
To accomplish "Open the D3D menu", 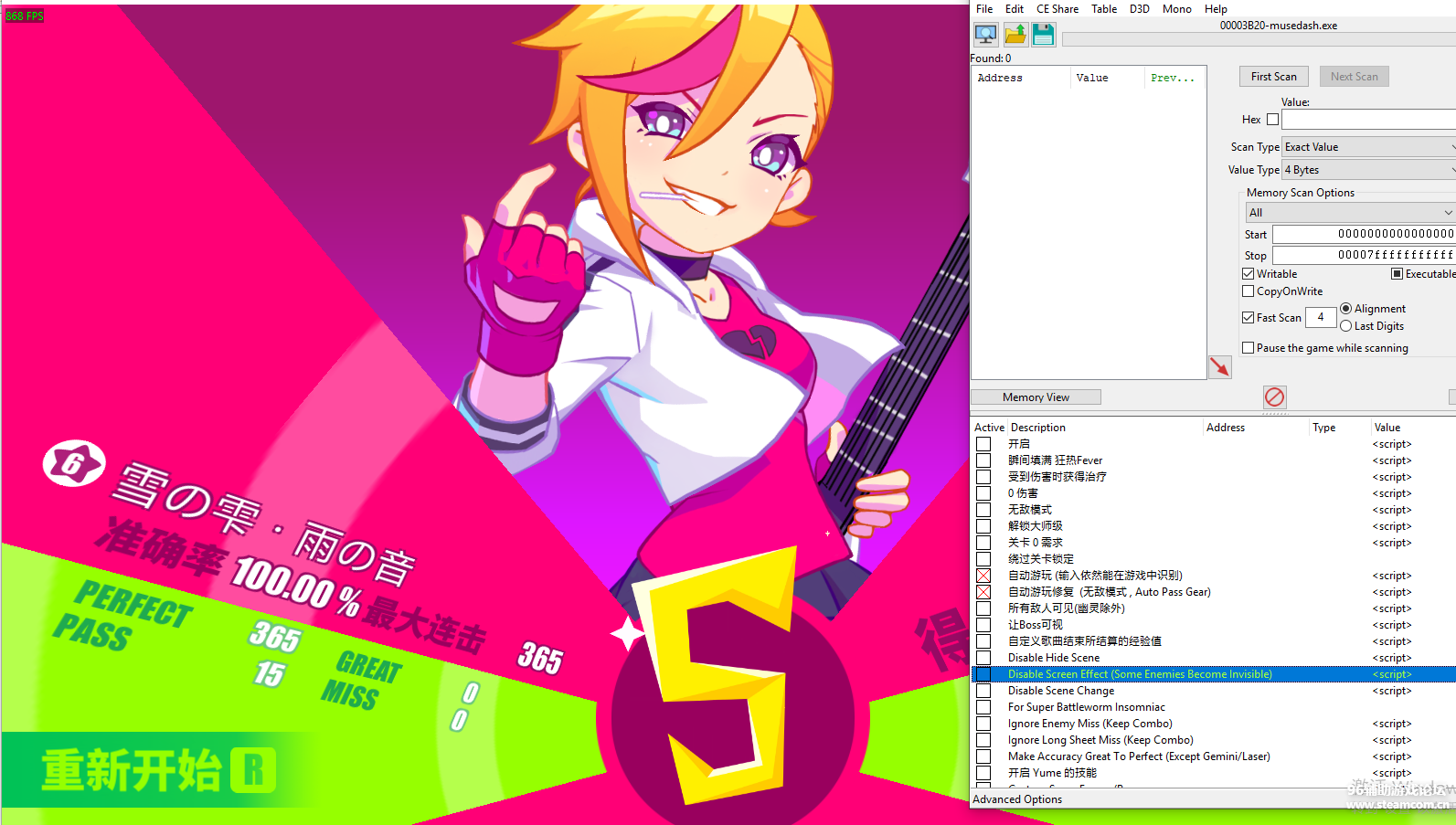I will (x=1140, y=9).
